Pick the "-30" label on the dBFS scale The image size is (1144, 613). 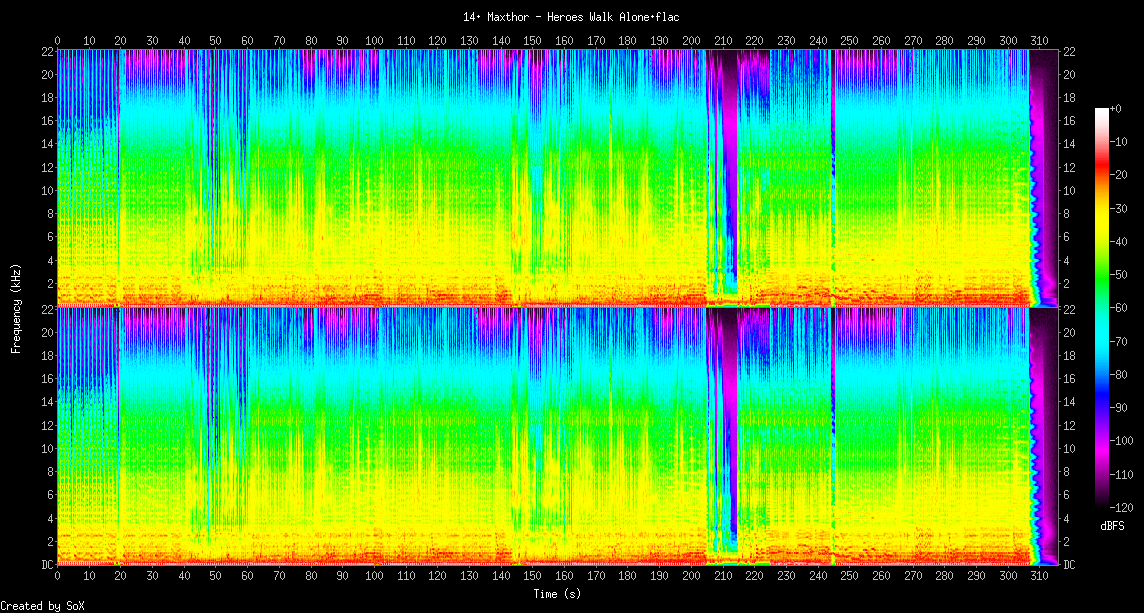[1121, 208]
